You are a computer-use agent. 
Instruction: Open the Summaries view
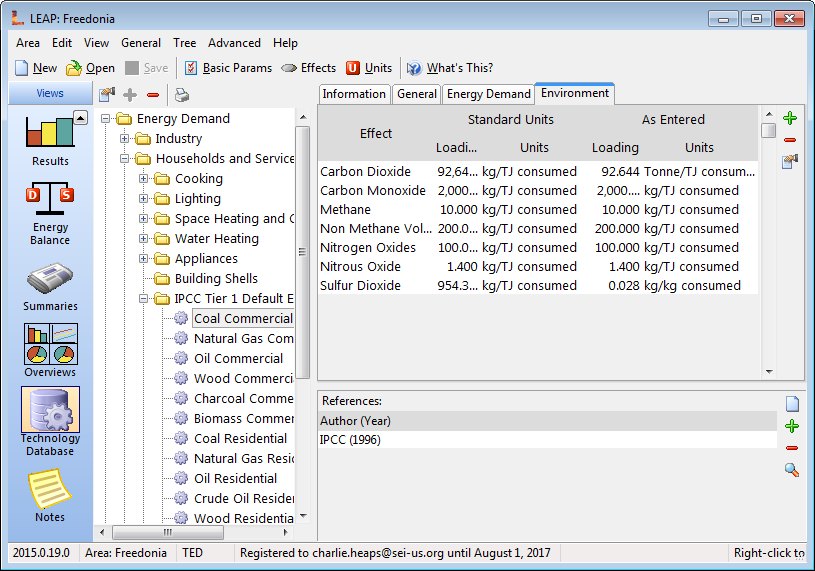point(50,287)
